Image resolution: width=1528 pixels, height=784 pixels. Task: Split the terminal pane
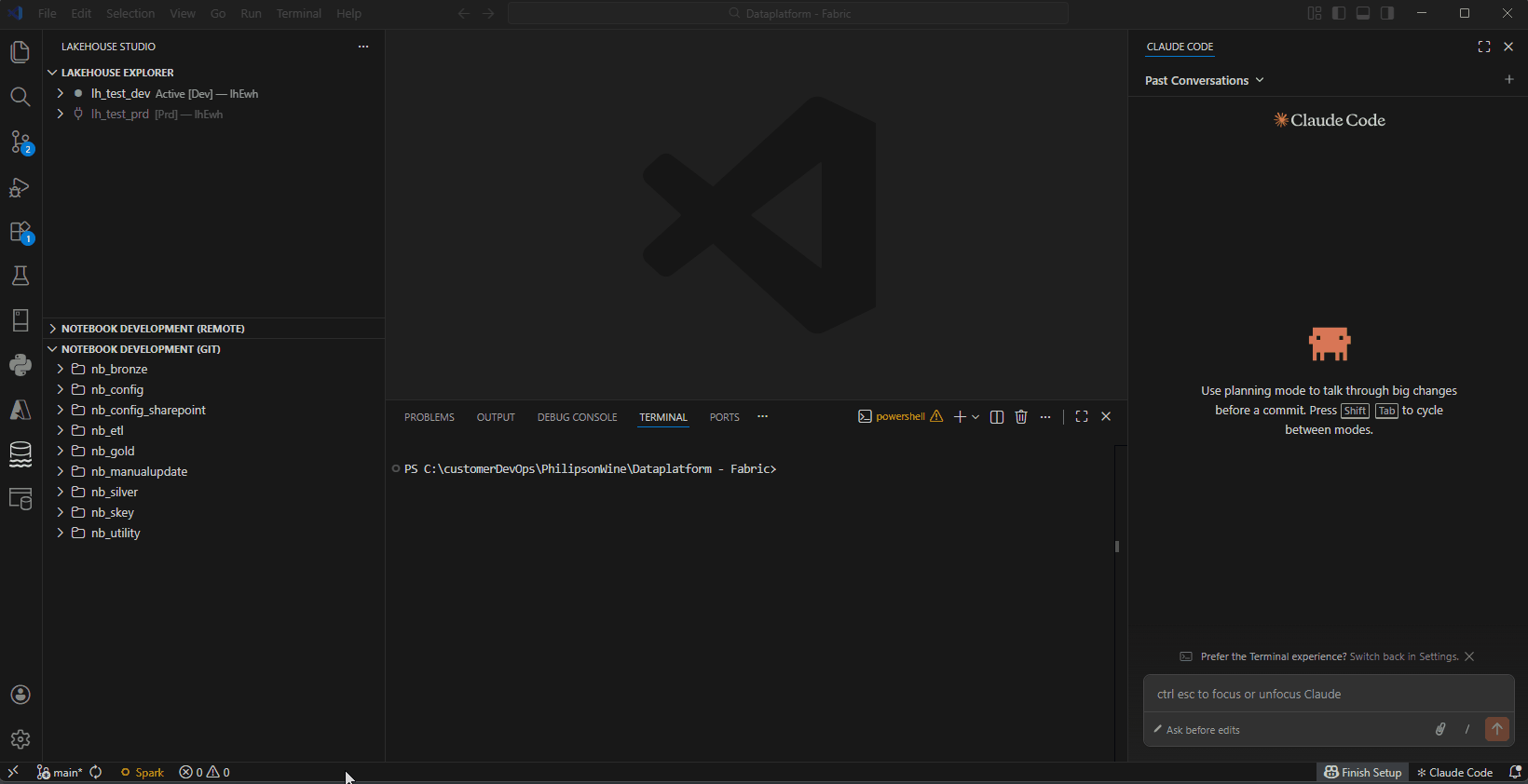click(997, 417)
